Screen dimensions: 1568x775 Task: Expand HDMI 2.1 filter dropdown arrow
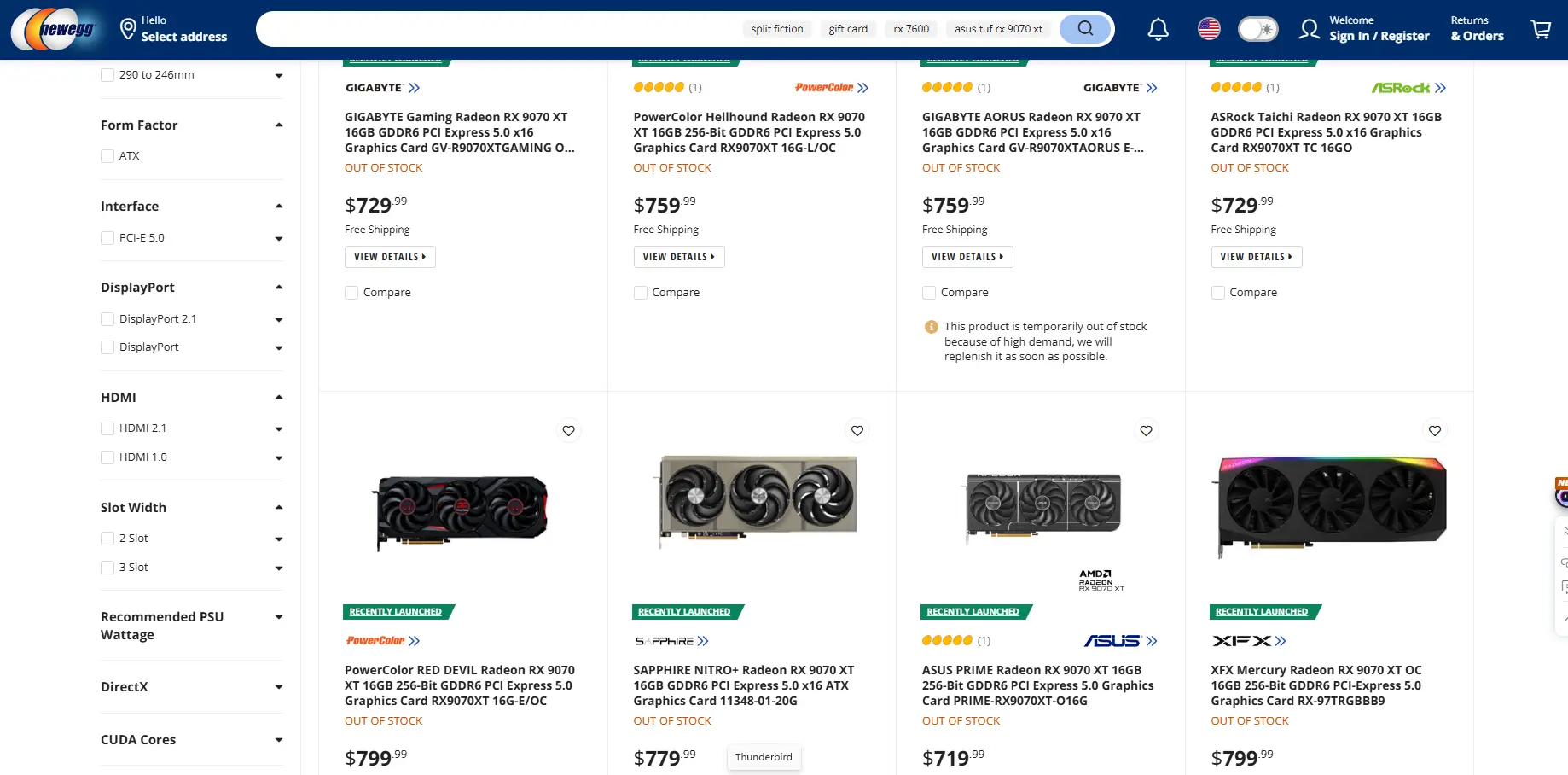278,429
